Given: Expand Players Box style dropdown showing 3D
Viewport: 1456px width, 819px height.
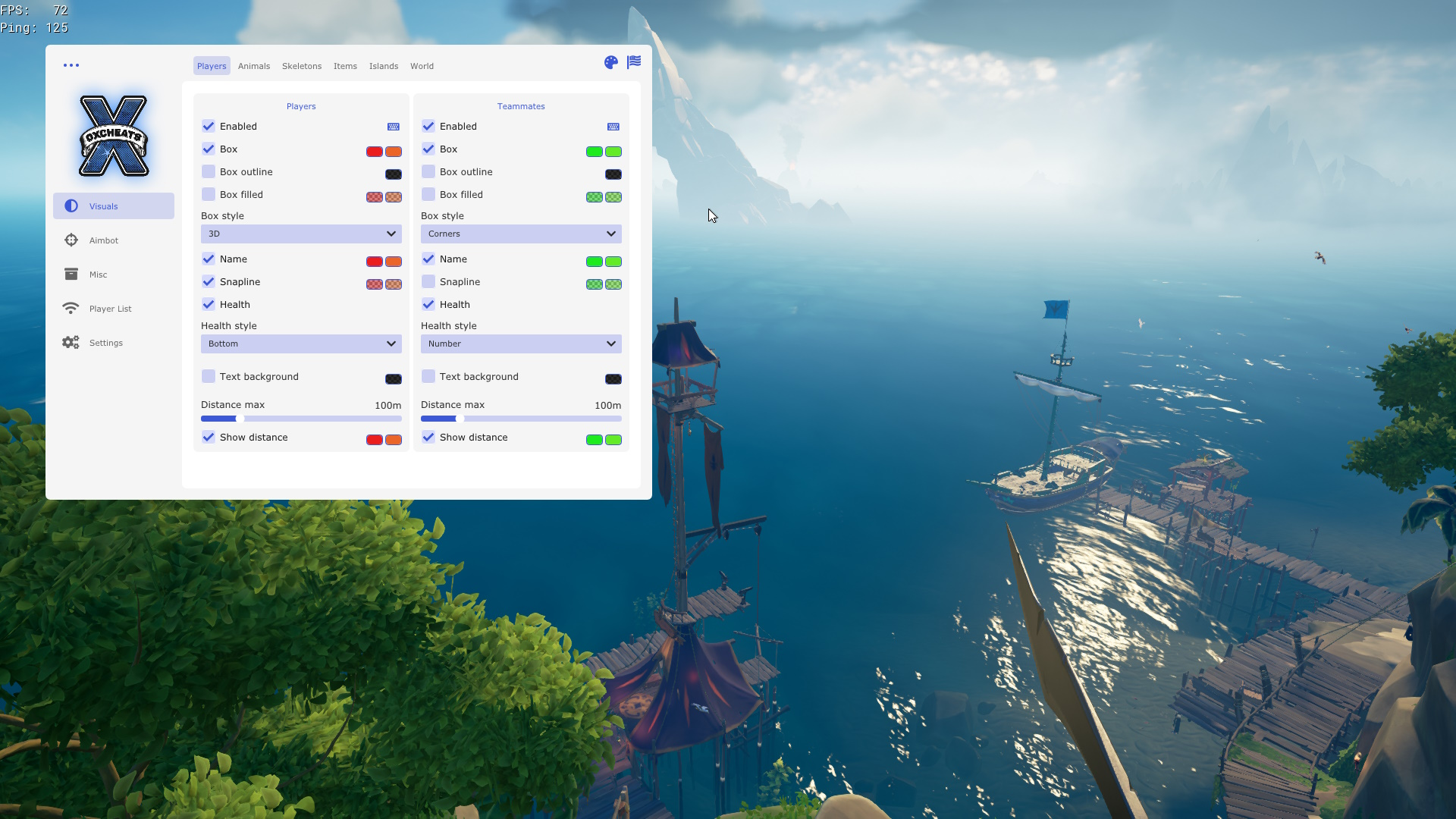Looking at the screenshot, I should click(x=301, y=234).
